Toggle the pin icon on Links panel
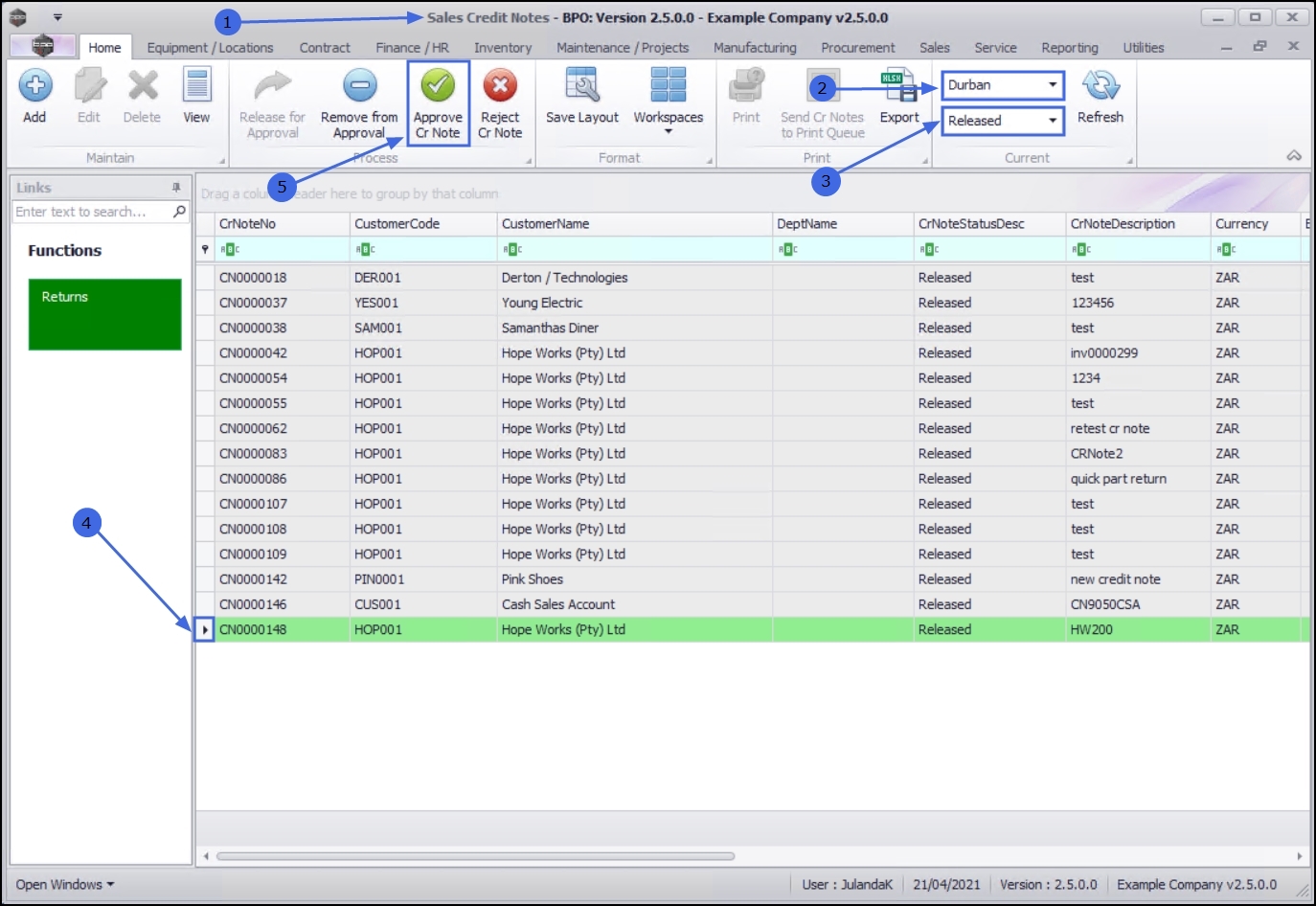Image resolution: width=1316 pixels, height=906 pixels. pyautogui.click(x=176, y=188)
